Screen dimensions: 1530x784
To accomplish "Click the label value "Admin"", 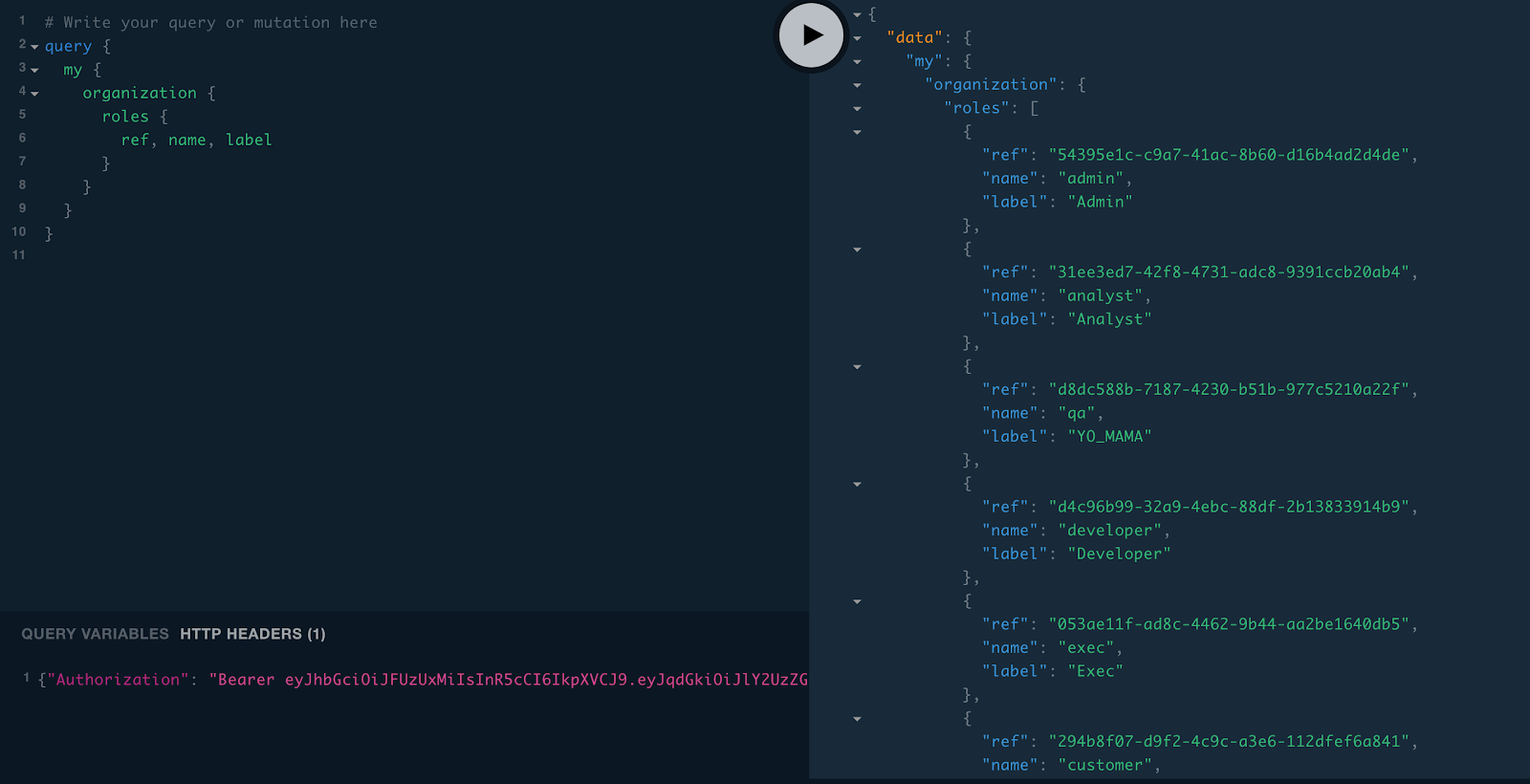I will point(1101,202).
